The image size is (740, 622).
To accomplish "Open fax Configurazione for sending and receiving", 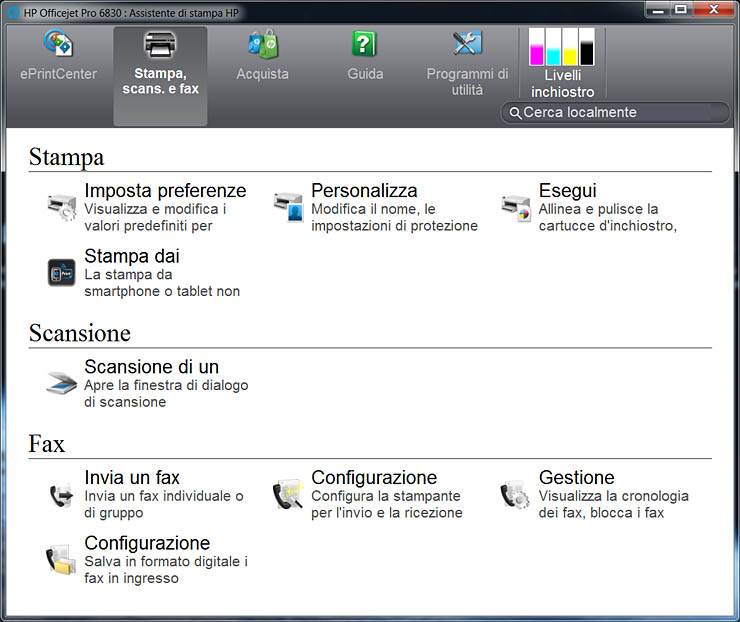I will click(x=374, y=478).
